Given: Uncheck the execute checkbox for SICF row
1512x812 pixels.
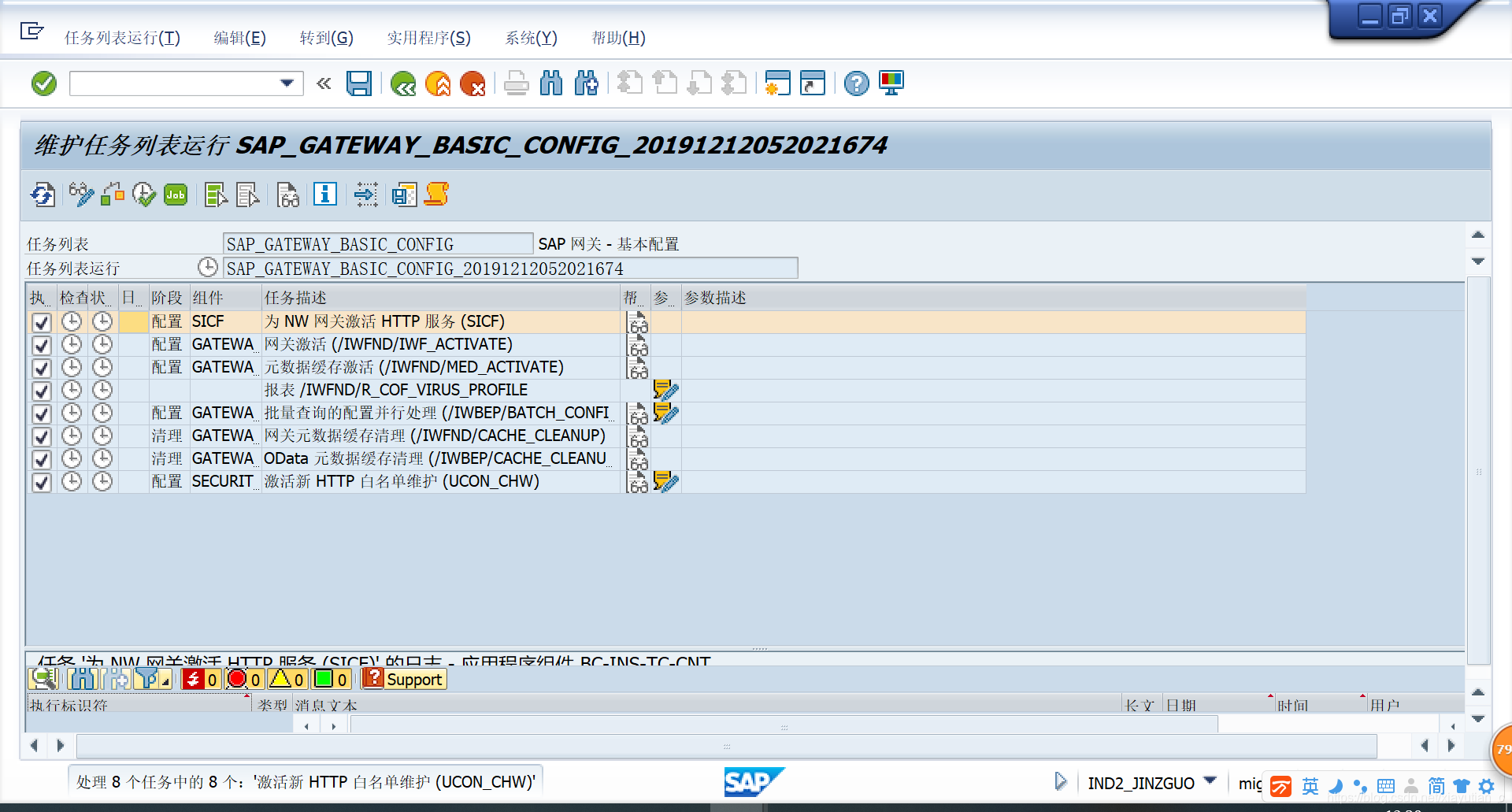Looking at the screenshot, I should pos(41,321).
